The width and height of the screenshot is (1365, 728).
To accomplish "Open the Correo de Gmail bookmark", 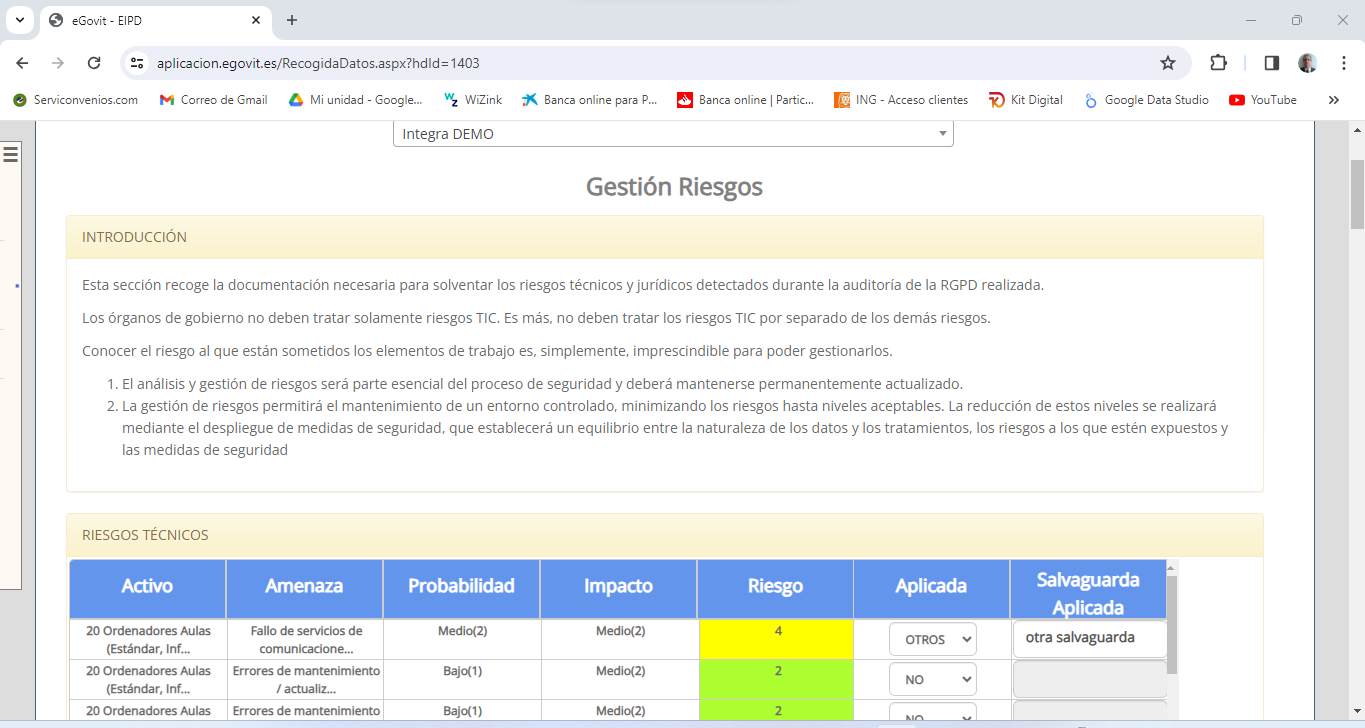I will [214, 100].
